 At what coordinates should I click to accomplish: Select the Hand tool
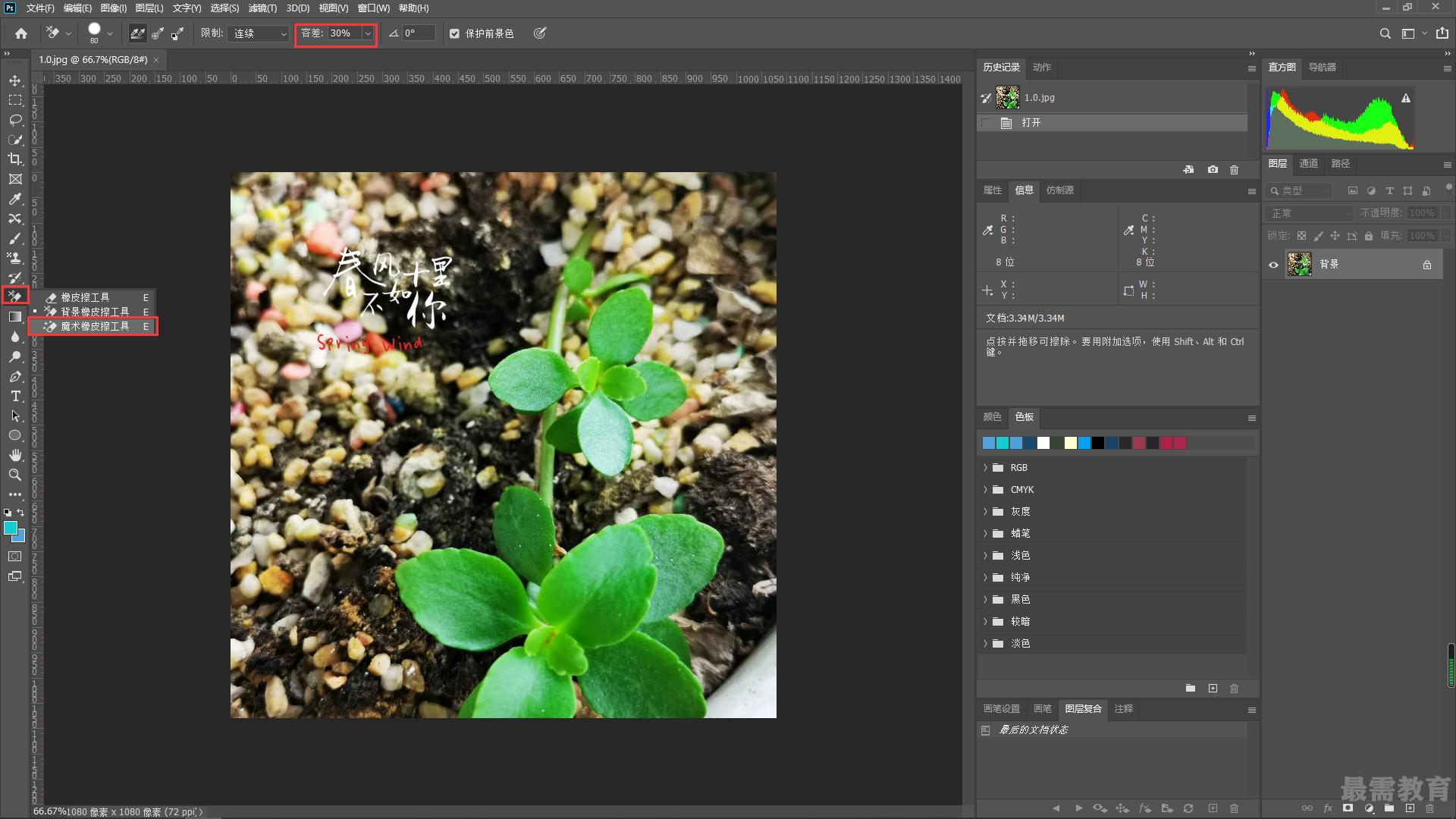coord(15,455)
